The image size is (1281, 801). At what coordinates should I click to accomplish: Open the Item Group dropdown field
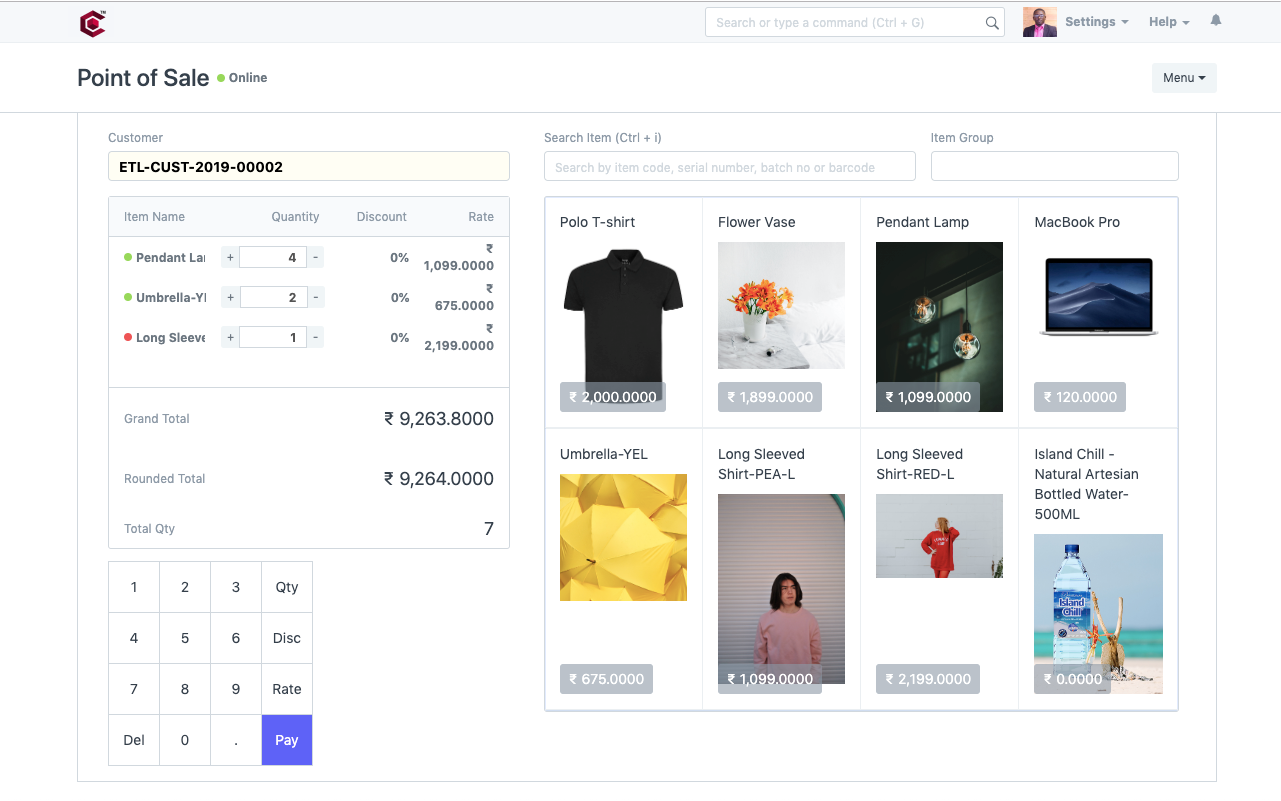click(x=1054, y=165)
